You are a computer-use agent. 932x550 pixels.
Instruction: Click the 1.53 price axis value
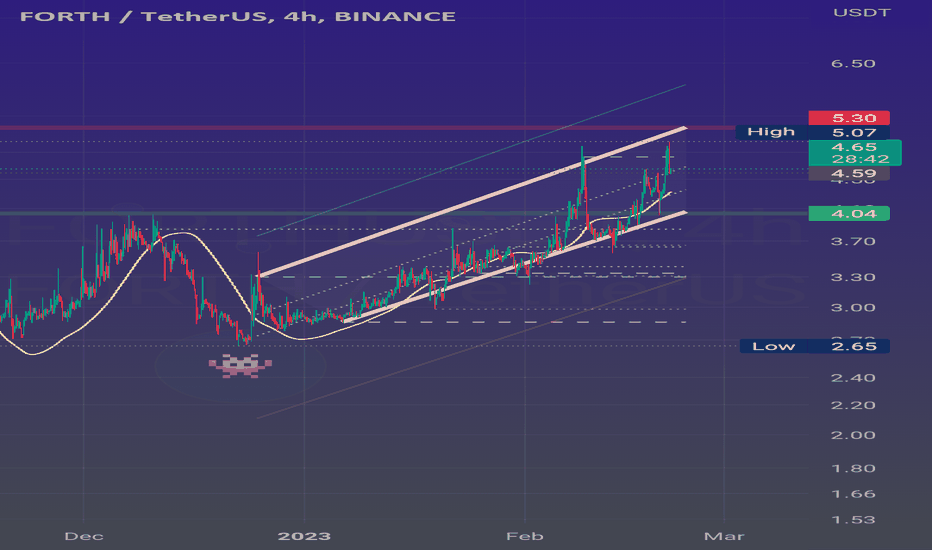click(853, 520)
